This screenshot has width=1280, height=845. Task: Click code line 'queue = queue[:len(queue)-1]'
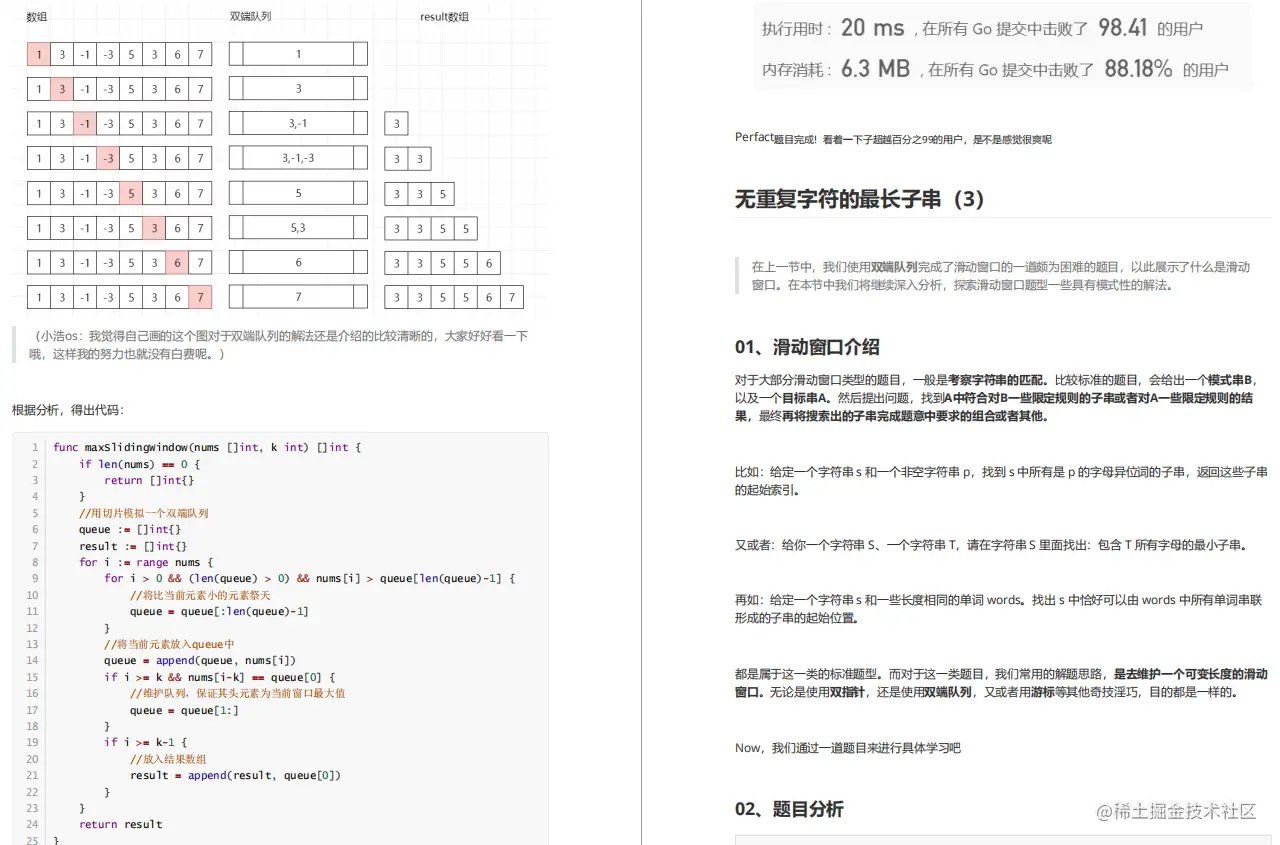pos(219,611)
